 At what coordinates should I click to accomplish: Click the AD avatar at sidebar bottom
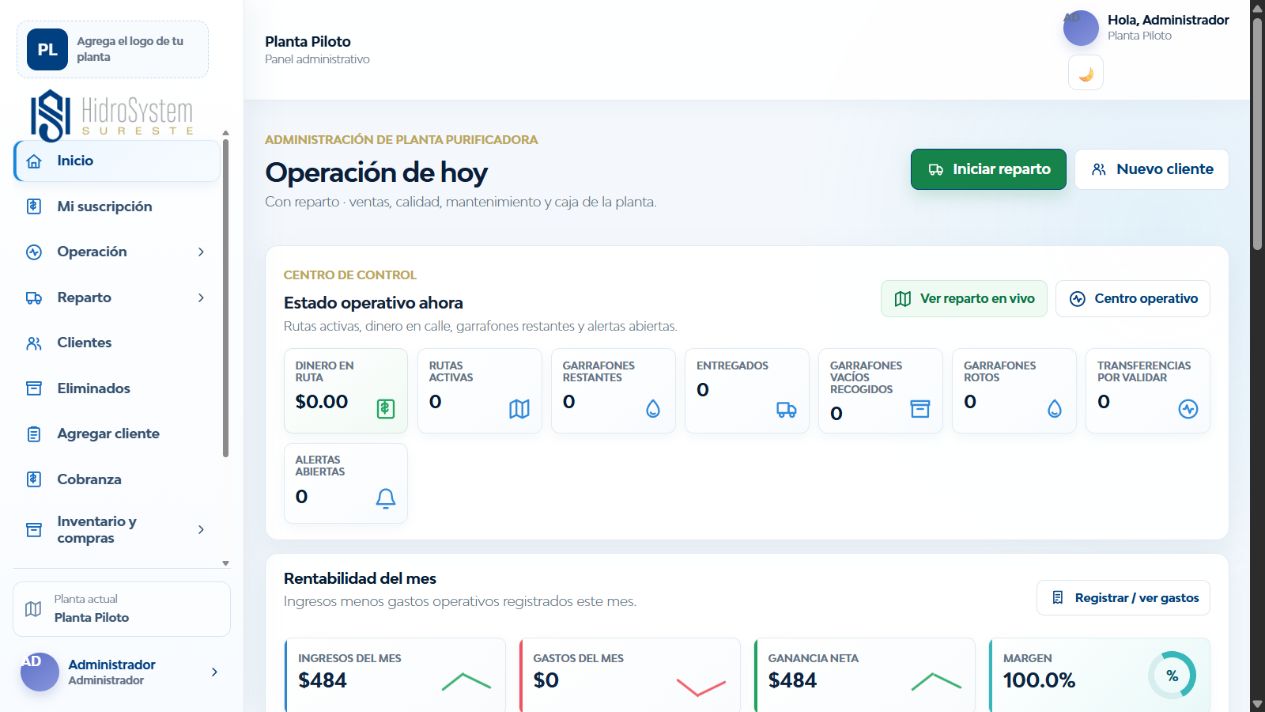click(x=40, y=672)
